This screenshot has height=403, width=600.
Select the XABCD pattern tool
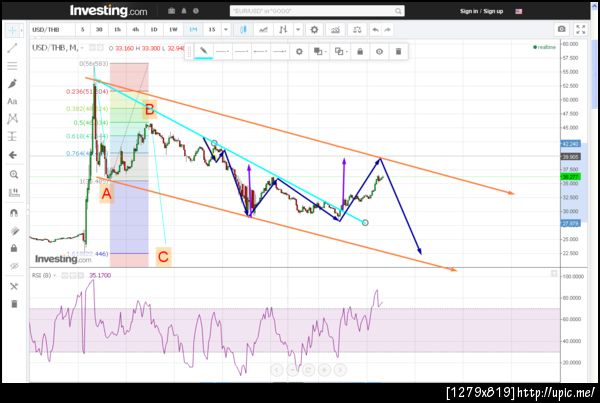12,119
